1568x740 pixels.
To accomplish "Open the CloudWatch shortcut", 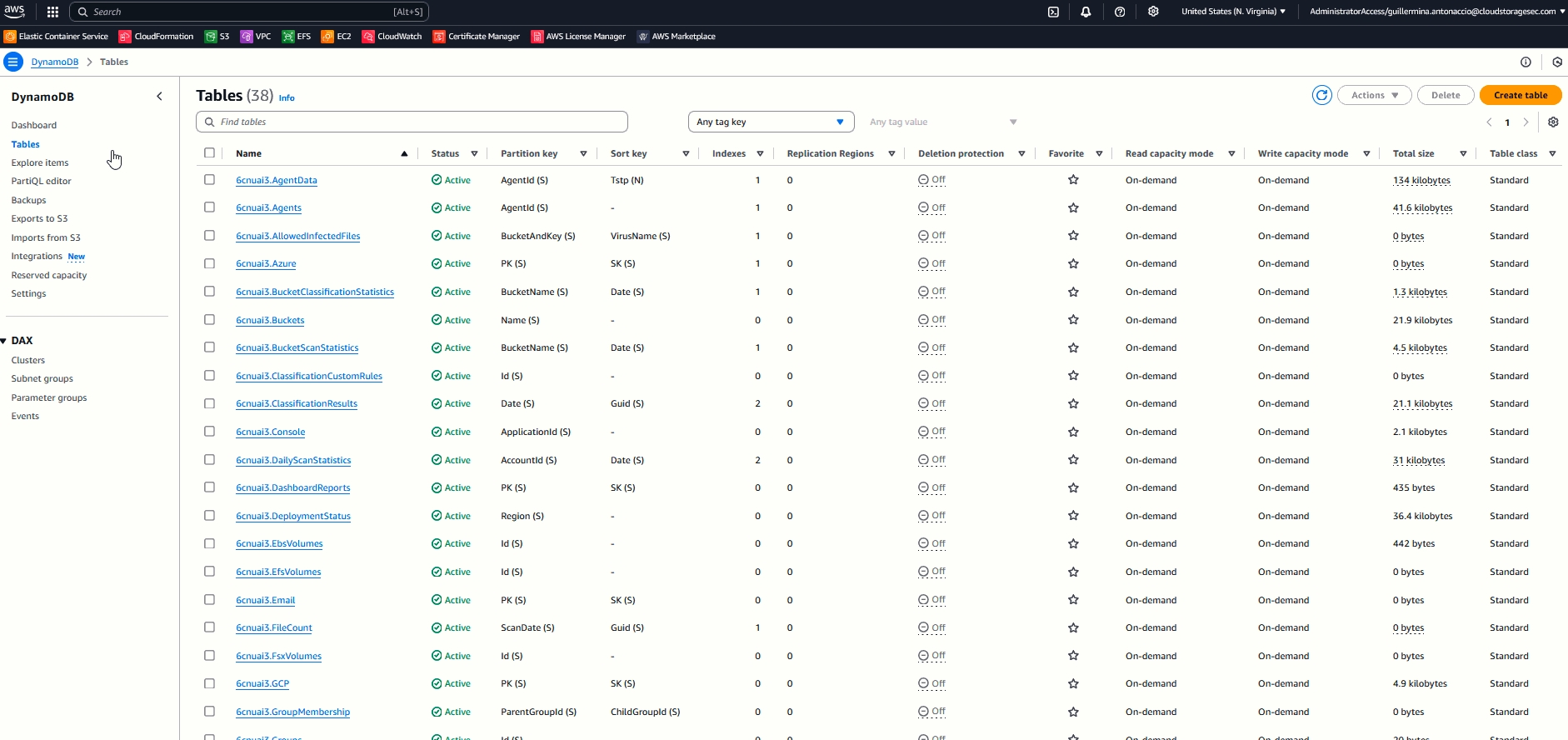I will click(x=392, y=37).
